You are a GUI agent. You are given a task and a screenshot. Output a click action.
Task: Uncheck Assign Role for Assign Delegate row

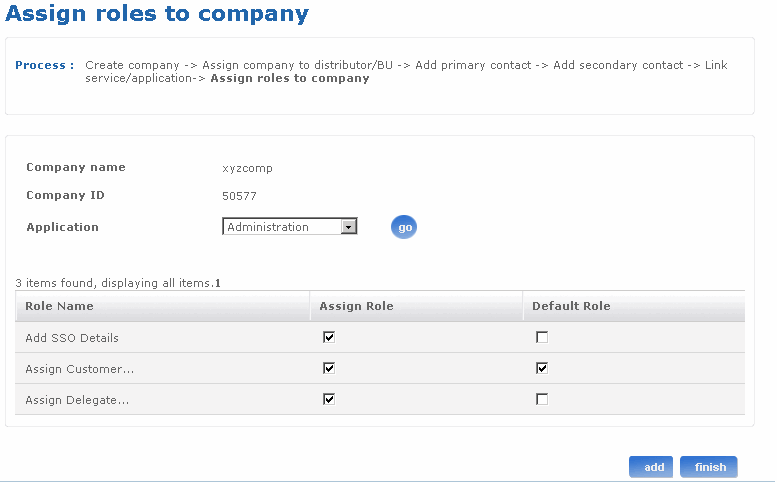(x=329, y=399)
